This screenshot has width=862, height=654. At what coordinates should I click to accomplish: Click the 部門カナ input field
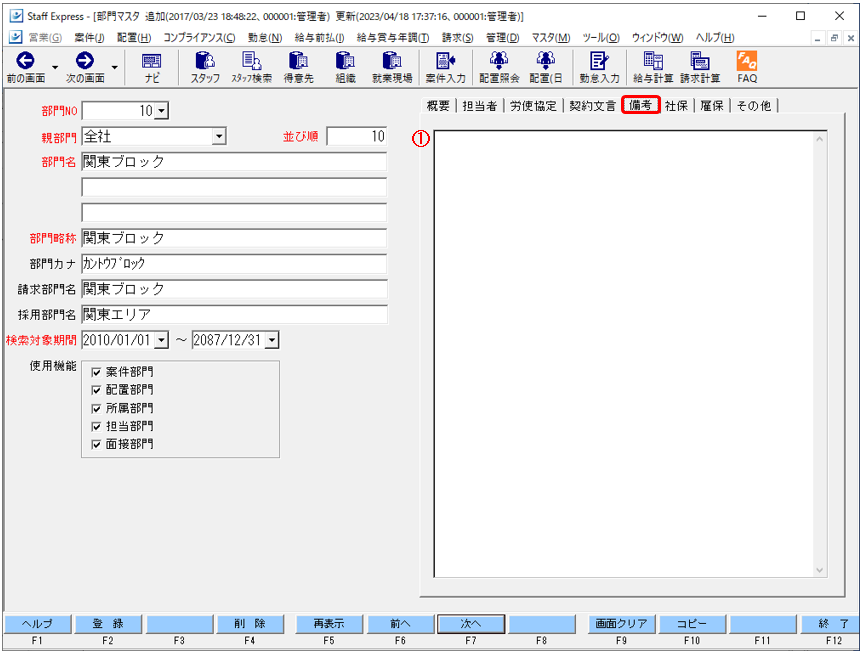coord(234,264)
